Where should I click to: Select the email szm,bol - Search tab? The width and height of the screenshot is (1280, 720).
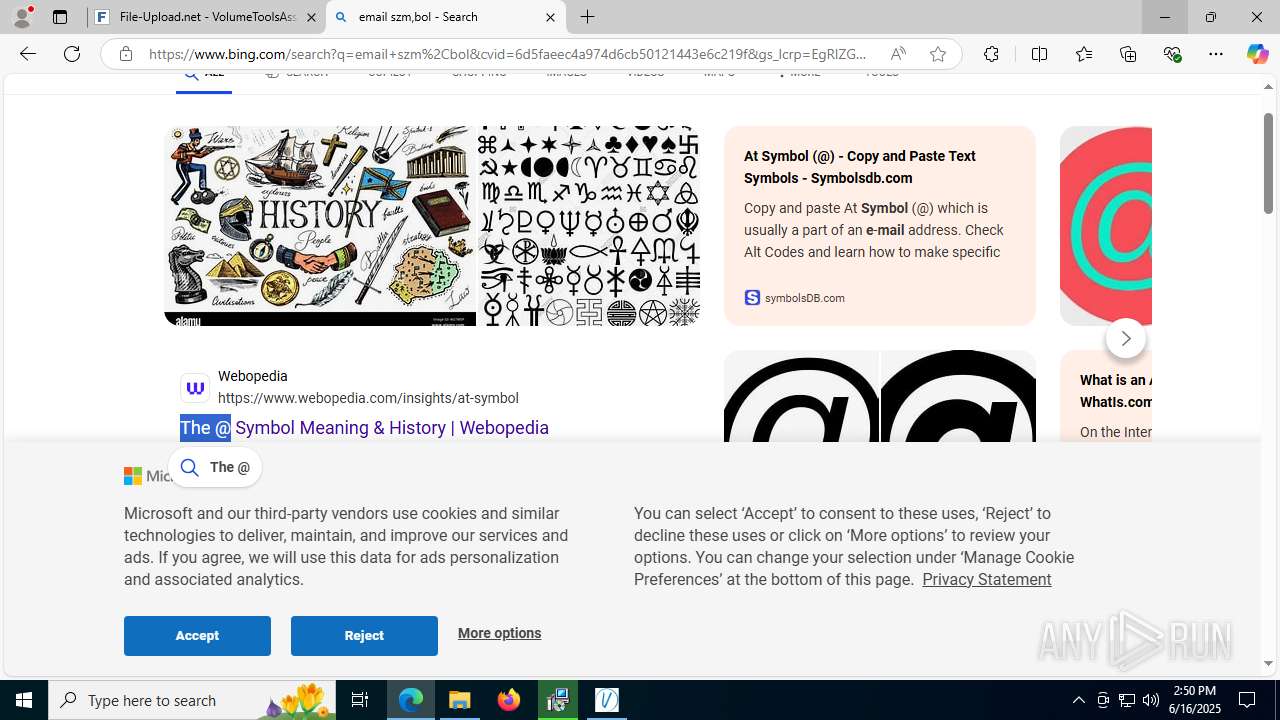[445, 17]
